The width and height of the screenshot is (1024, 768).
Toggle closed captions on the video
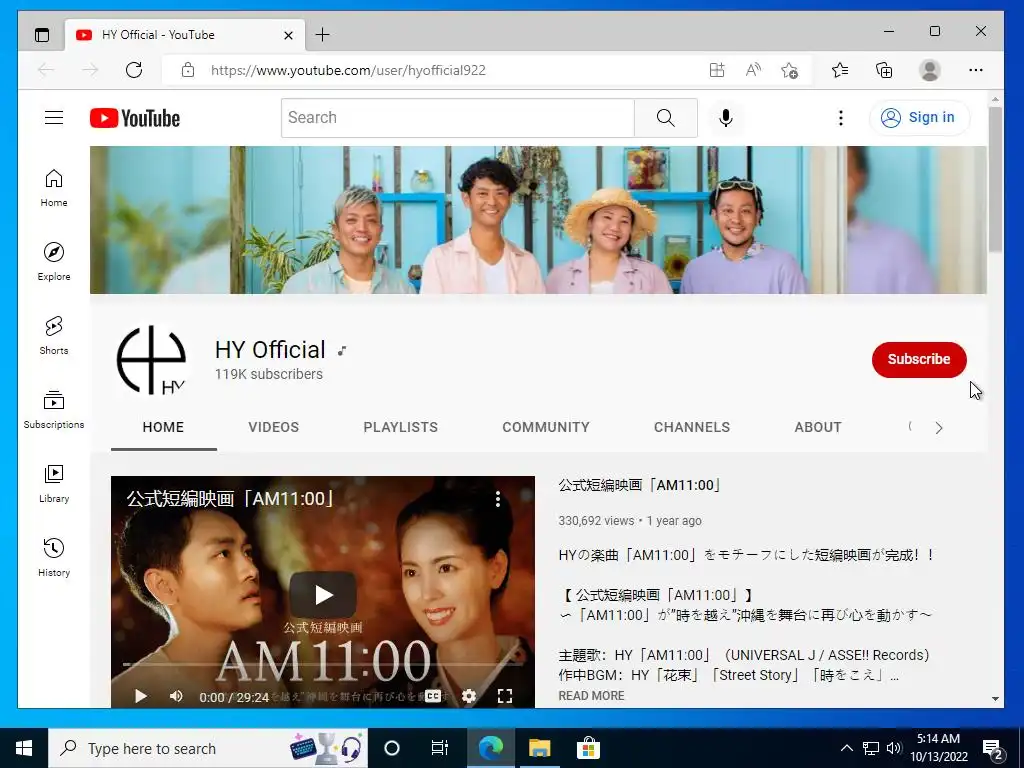click(x=433, y=696)
